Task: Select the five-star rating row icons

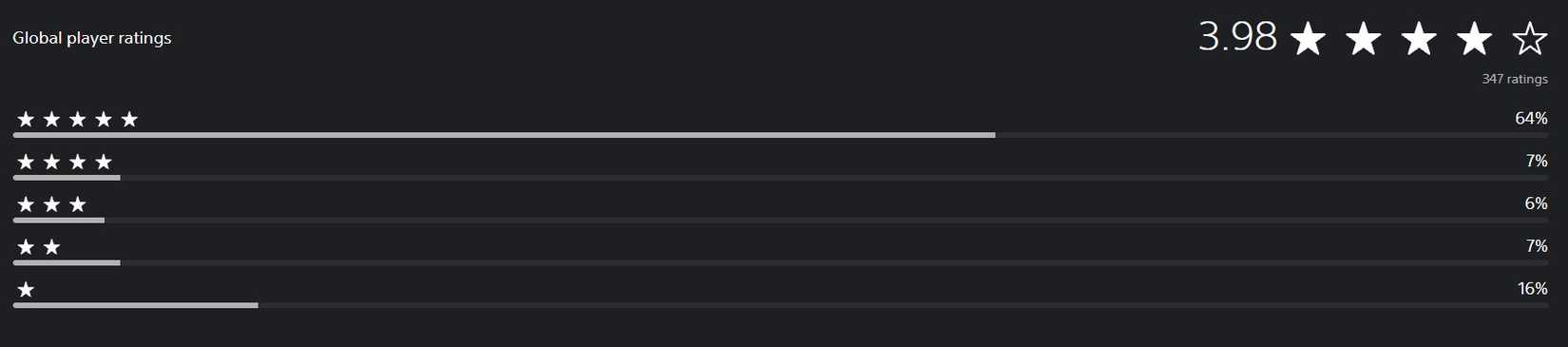Action: 78,119
